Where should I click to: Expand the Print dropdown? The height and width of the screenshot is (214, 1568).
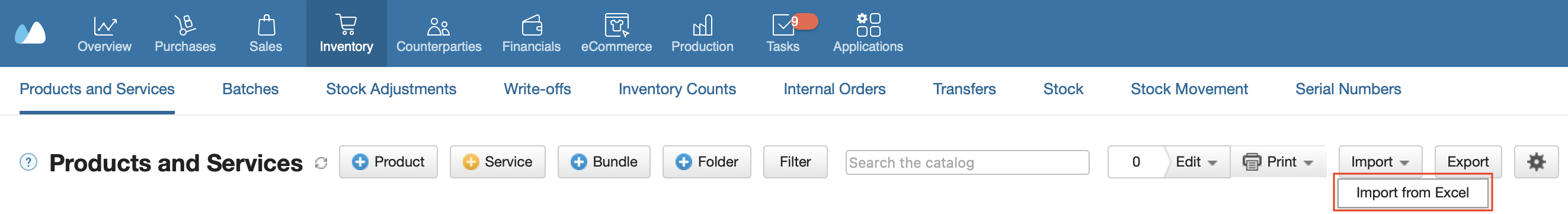1278,162
